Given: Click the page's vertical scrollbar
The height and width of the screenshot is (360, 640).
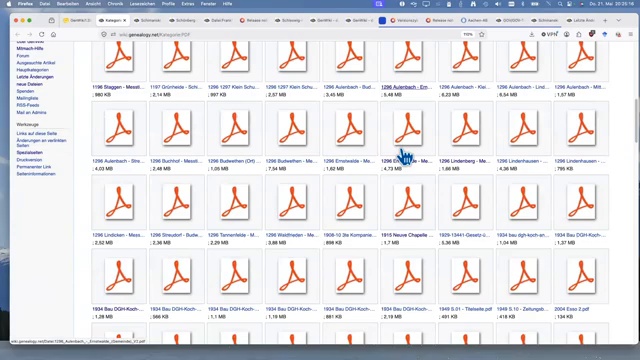Looking at the screenshot, I should coord(636,120).
